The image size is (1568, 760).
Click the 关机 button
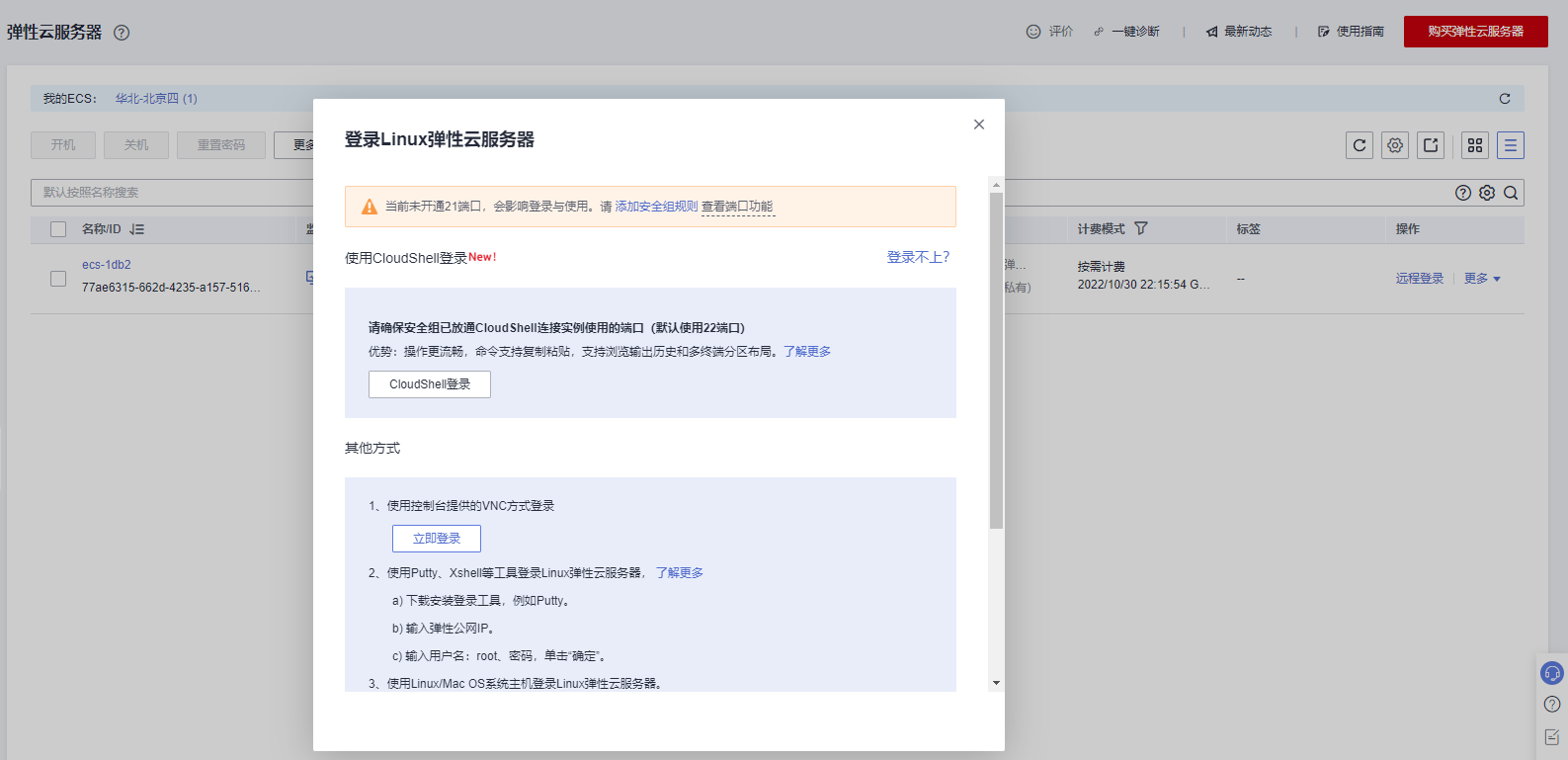136,145
